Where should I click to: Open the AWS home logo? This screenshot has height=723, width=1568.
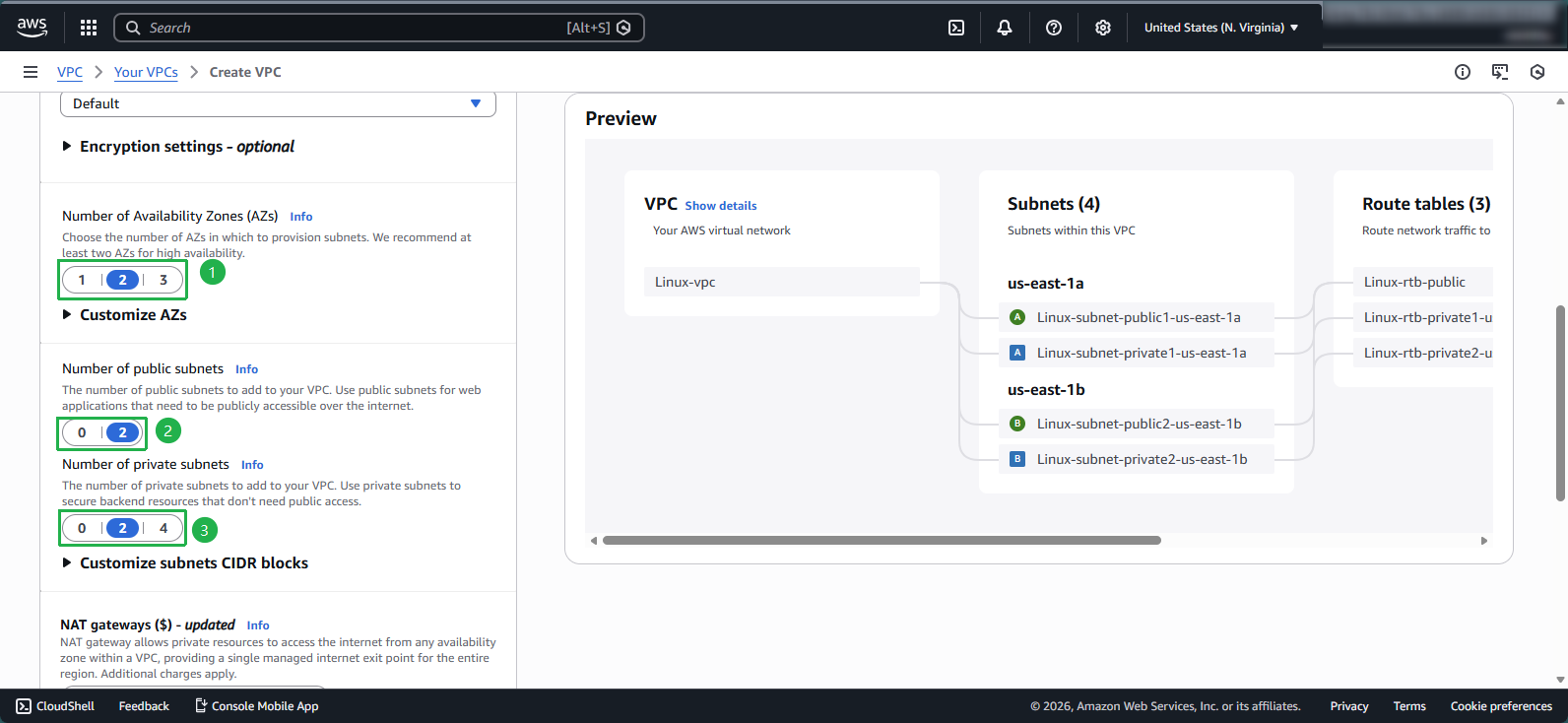pyautogui.click(x=32, y=28)
